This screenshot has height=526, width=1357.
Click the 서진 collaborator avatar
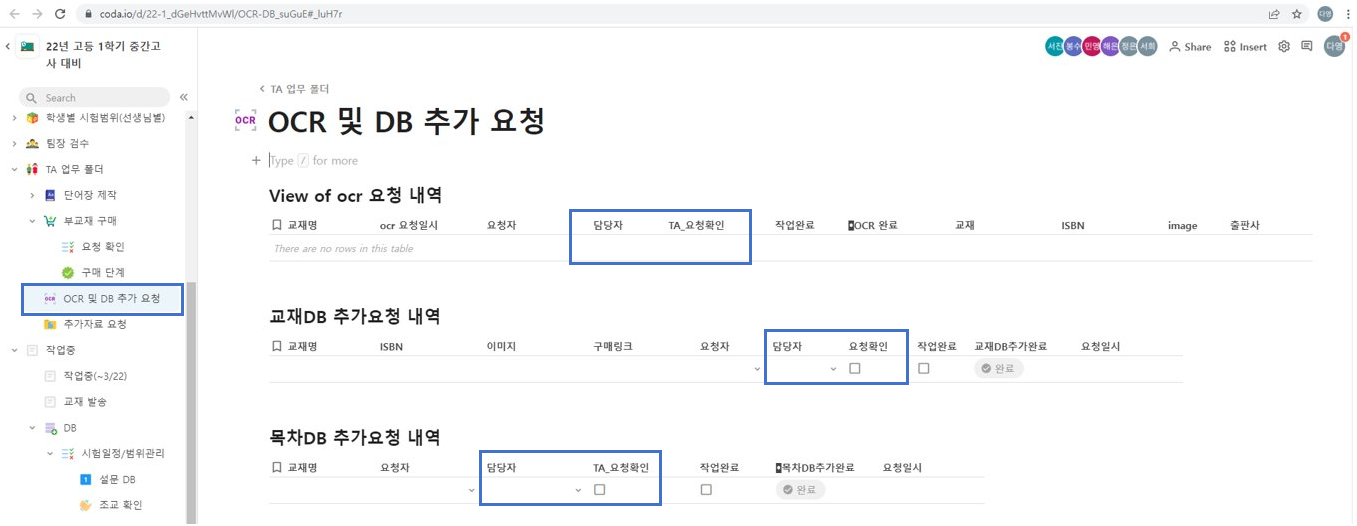click(x=1054, y=46)
